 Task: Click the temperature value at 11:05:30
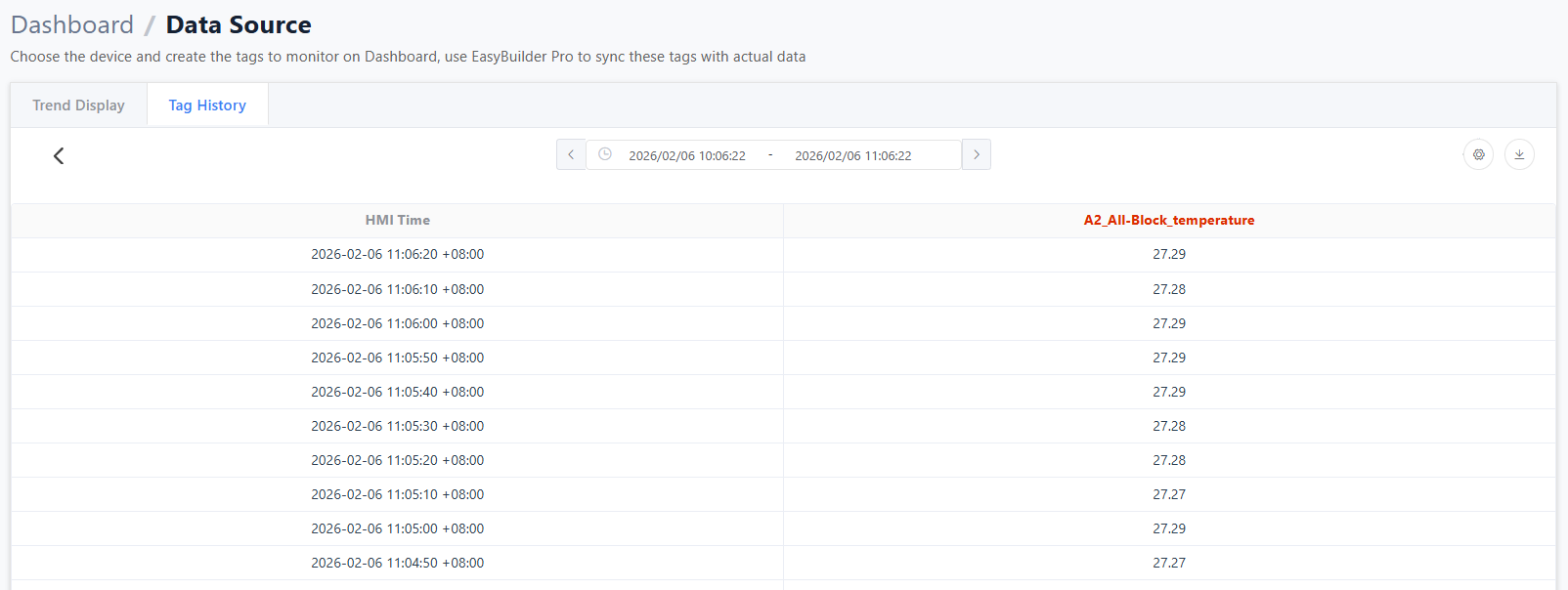pos(1168,426)
